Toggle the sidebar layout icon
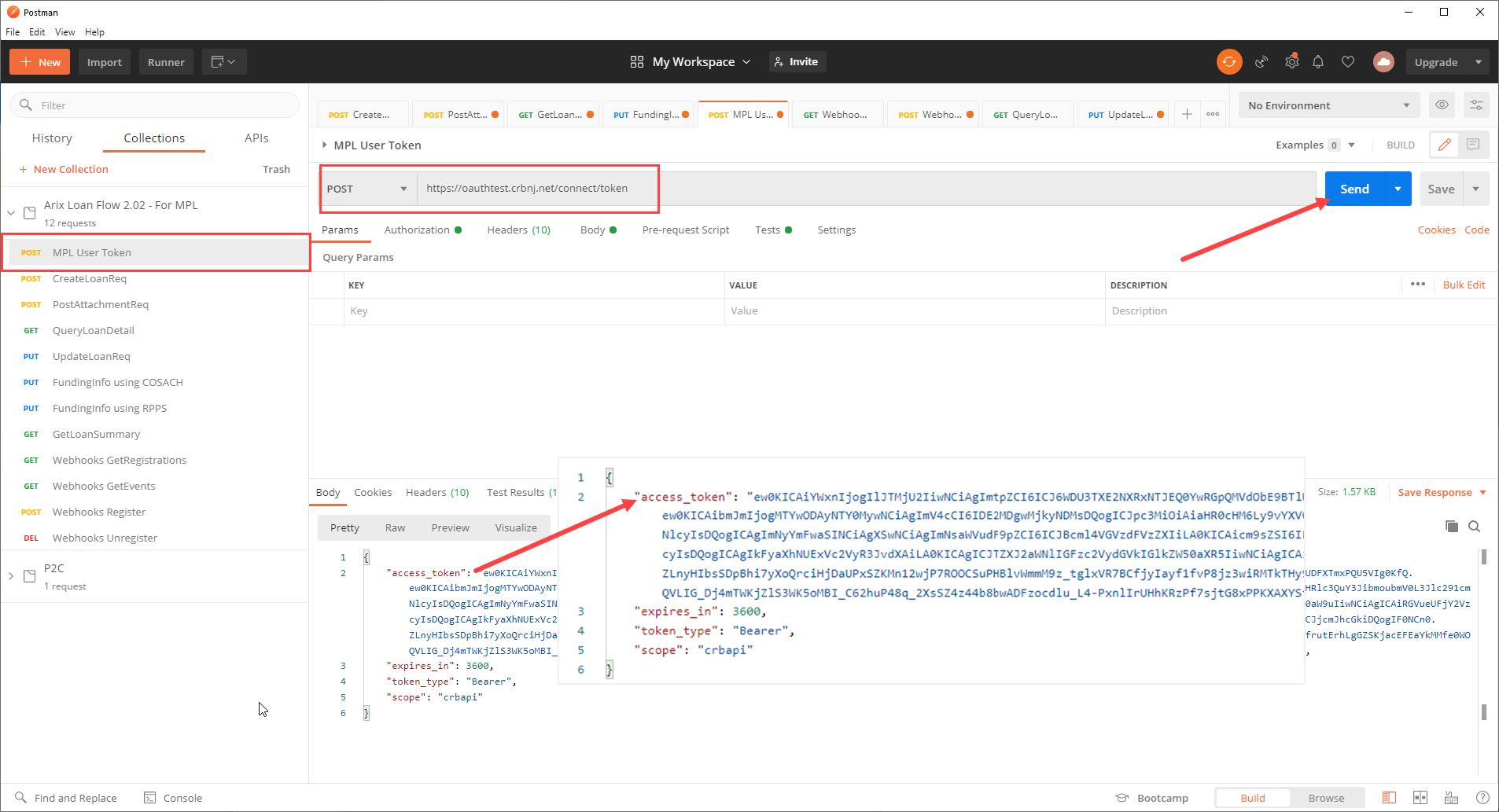 tap(1390, 798)
